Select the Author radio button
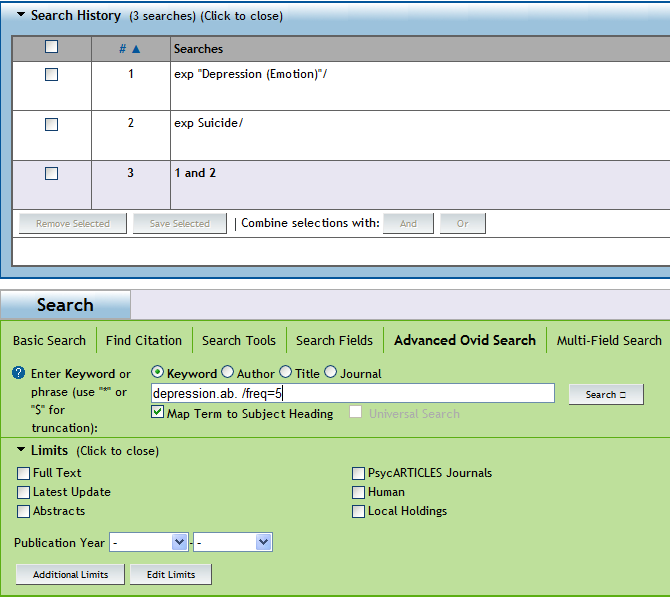 tap(227, 372)
